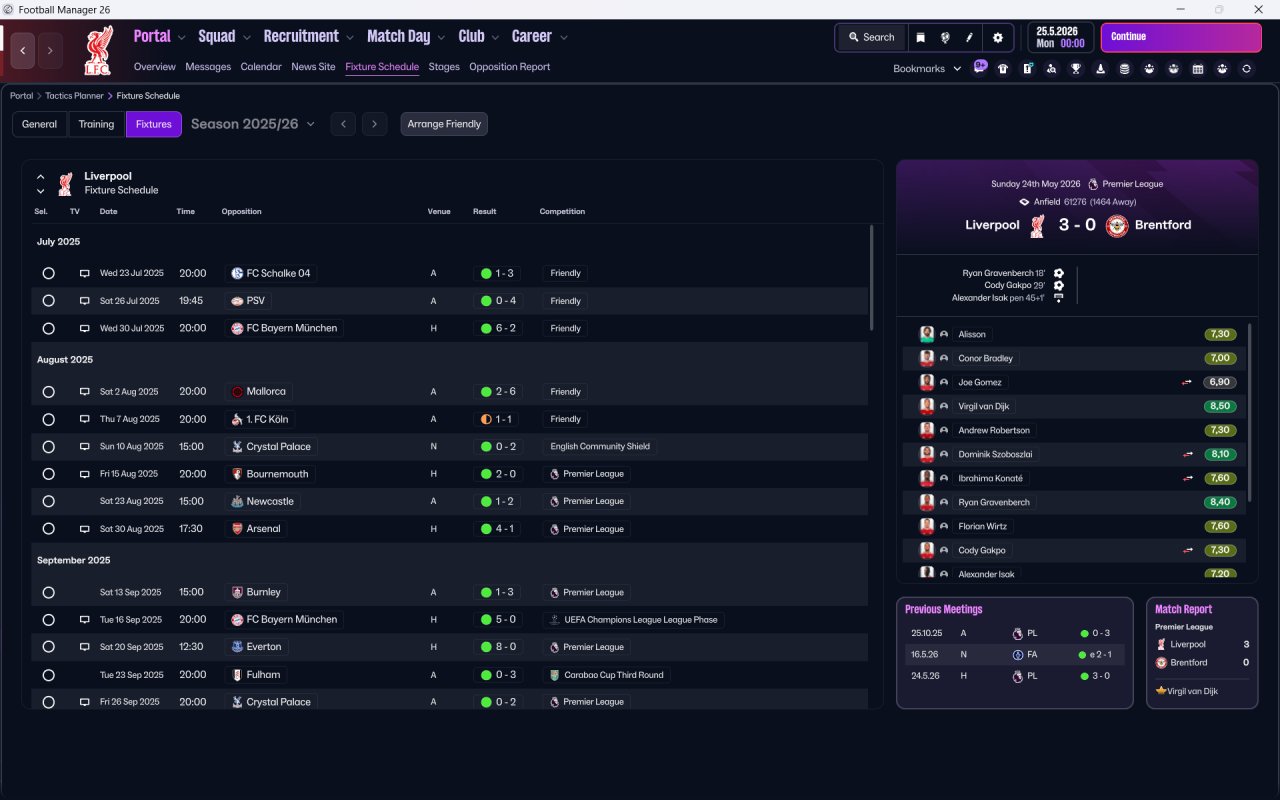Switch to the General tab
This screenshot has width=1280, height=800.
(40, 124)
